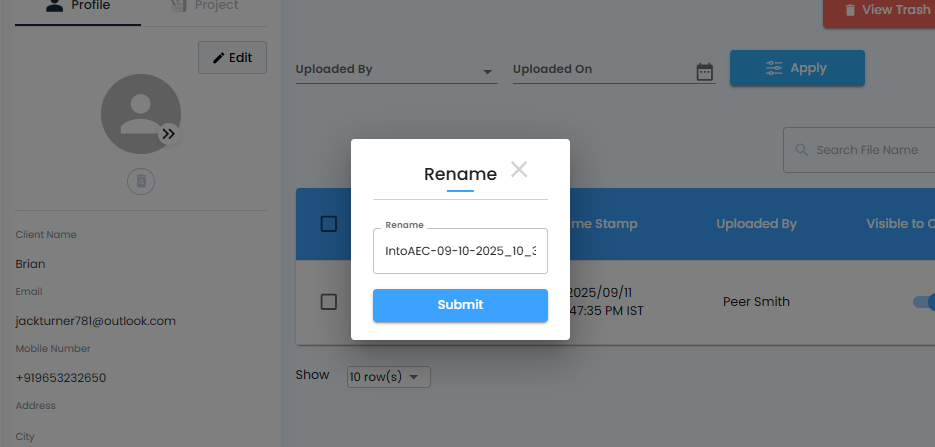
Task: Click the delete photo trash icon below avatar
Action: [141, 181]
